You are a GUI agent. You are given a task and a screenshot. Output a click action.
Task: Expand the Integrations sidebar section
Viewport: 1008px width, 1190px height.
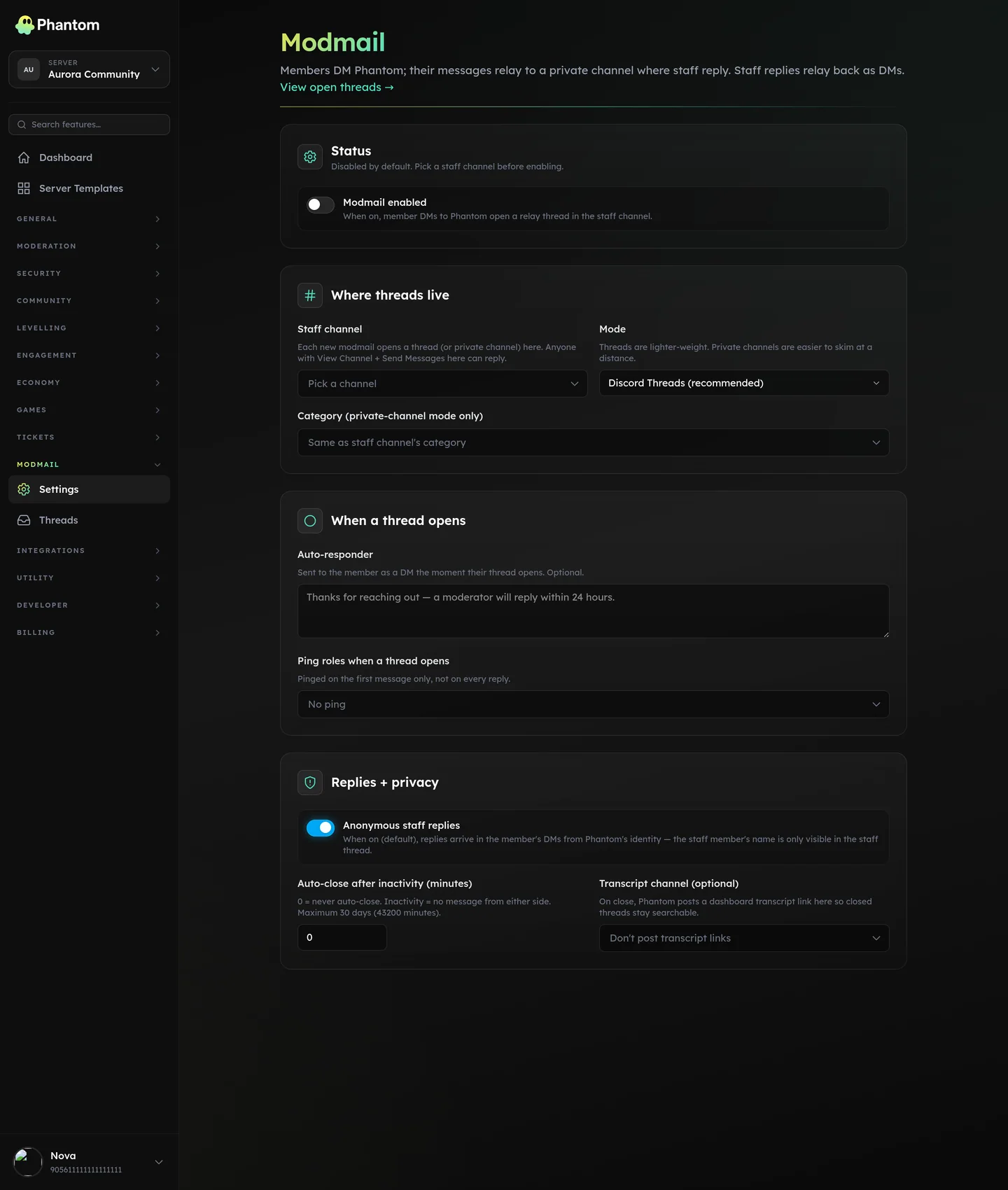[89, 551]
